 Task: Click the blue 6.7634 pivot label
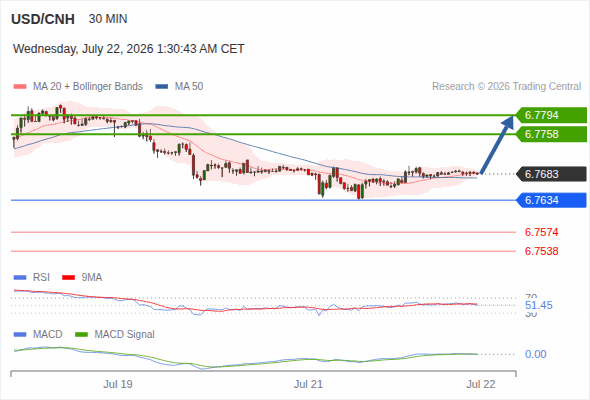coord(550,200)
